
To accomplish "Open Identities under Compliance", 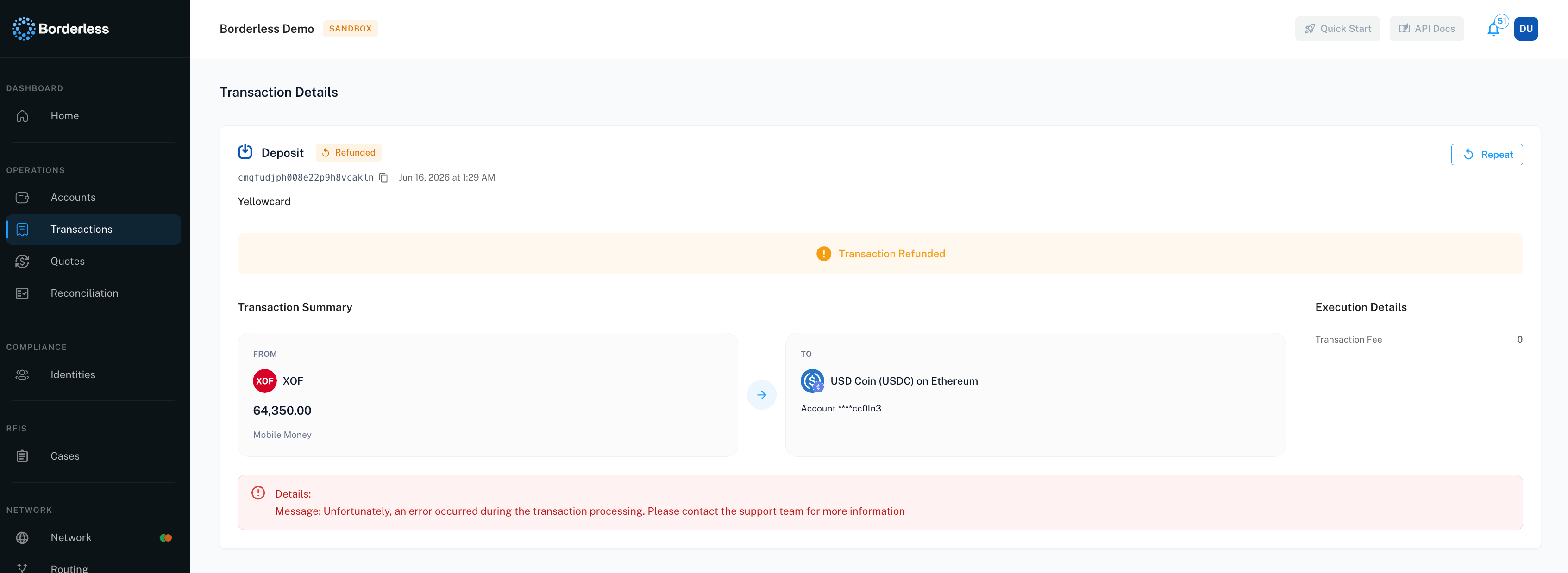I will click(x=73, y=375).
